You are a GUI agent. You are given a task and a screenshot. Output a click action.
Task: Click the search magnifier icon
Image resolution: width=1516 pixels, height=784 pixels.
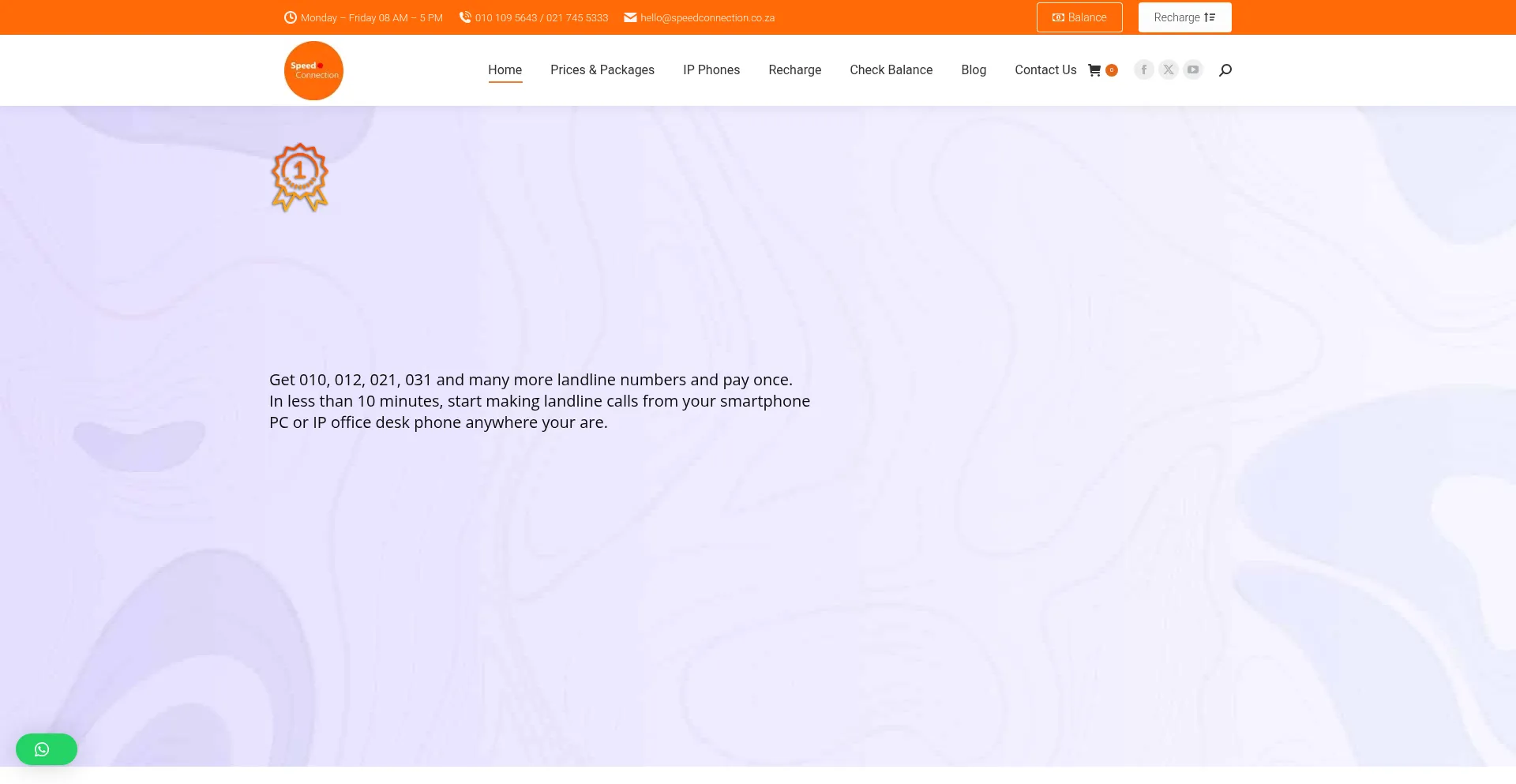pyautogui.click(x=1225, y=70)
